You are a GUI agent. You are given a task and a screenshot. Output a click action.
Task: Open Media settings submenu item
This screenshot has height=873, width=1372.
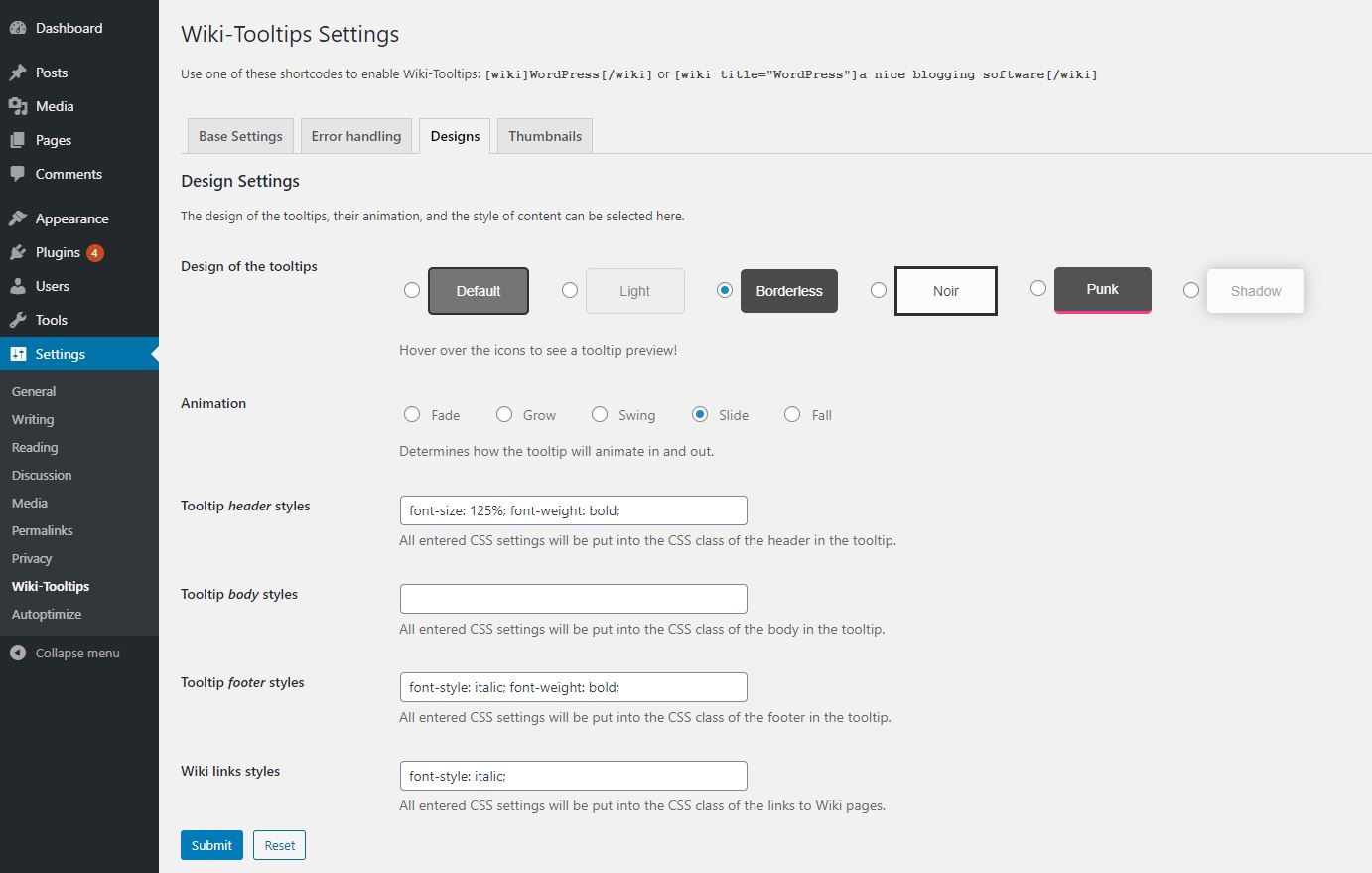coord(30,503)
